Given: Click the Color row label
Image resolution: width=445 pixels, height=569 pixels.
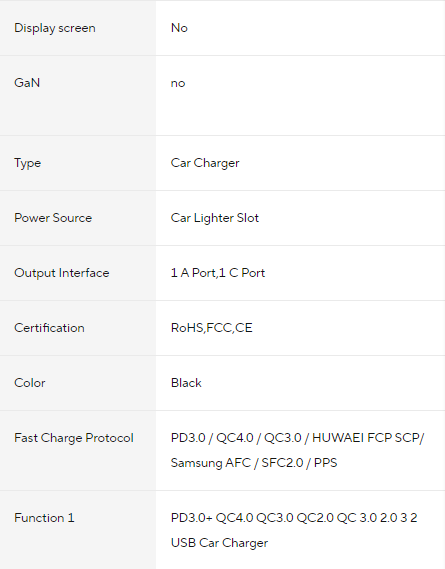Looking at the screenshot, I should tap(30, 383).
